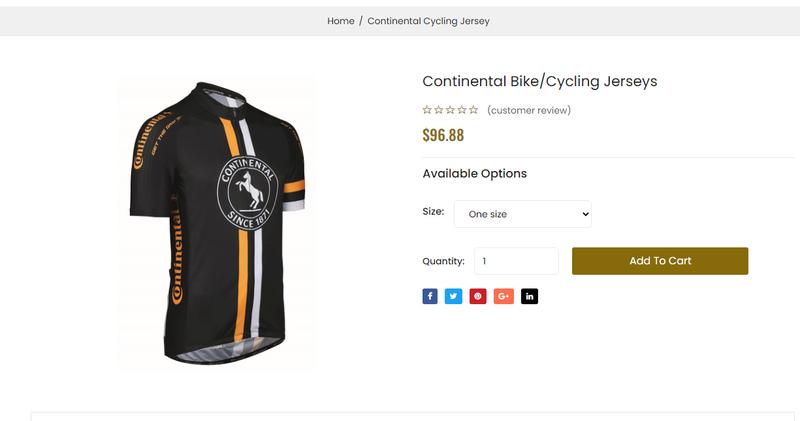Click the Home breadcrumb link
This screenshot has height=421, width=800.
click(x=341, y=21)
